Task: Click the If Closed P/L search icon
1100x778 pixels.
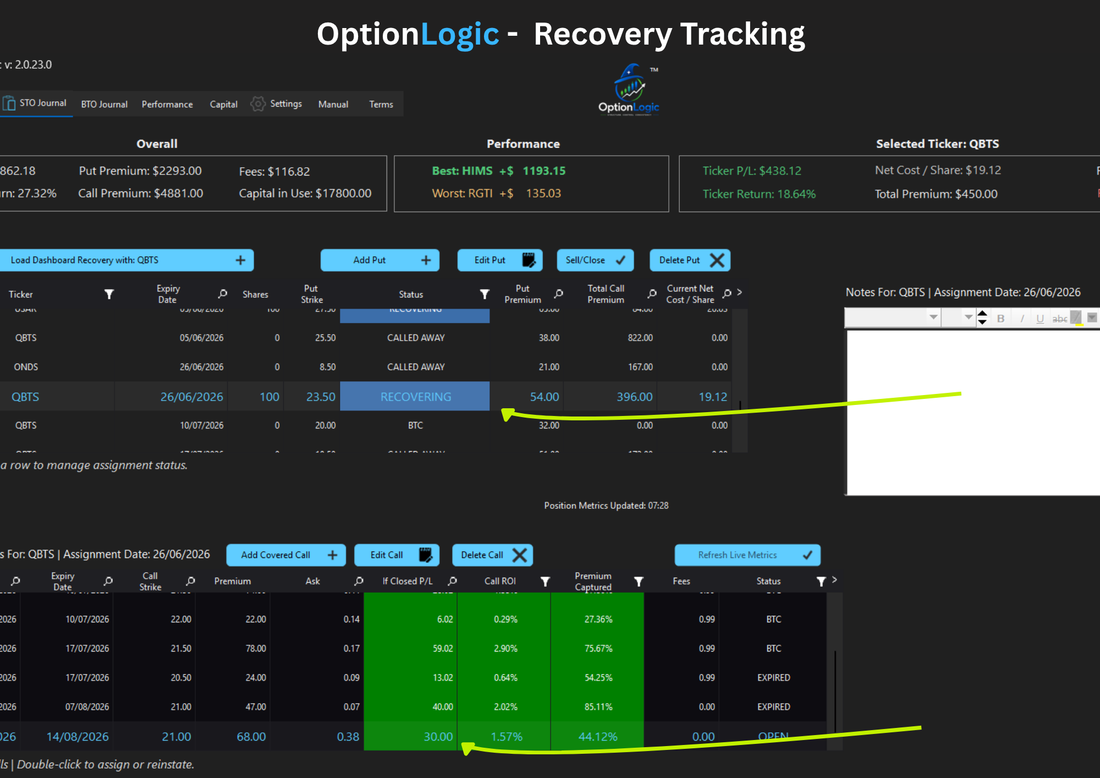Action: coord(452,581)
